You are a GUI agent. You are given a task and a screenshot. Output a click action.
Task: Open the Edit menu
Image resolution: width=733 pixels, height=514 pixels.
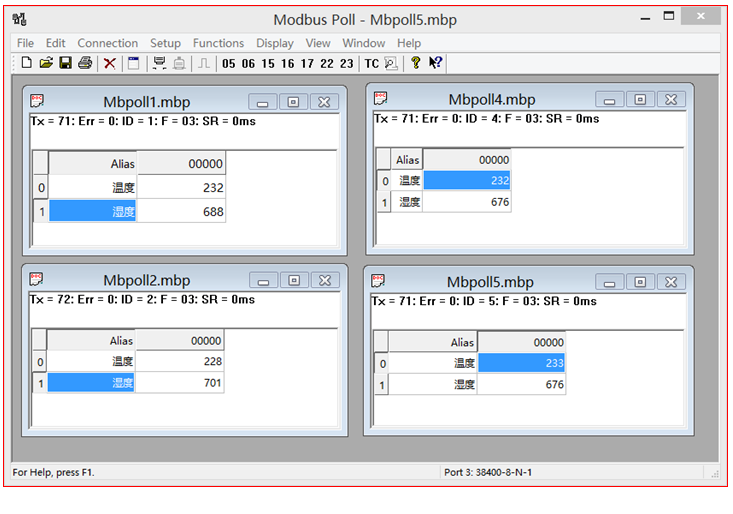(x=56, y=43)
